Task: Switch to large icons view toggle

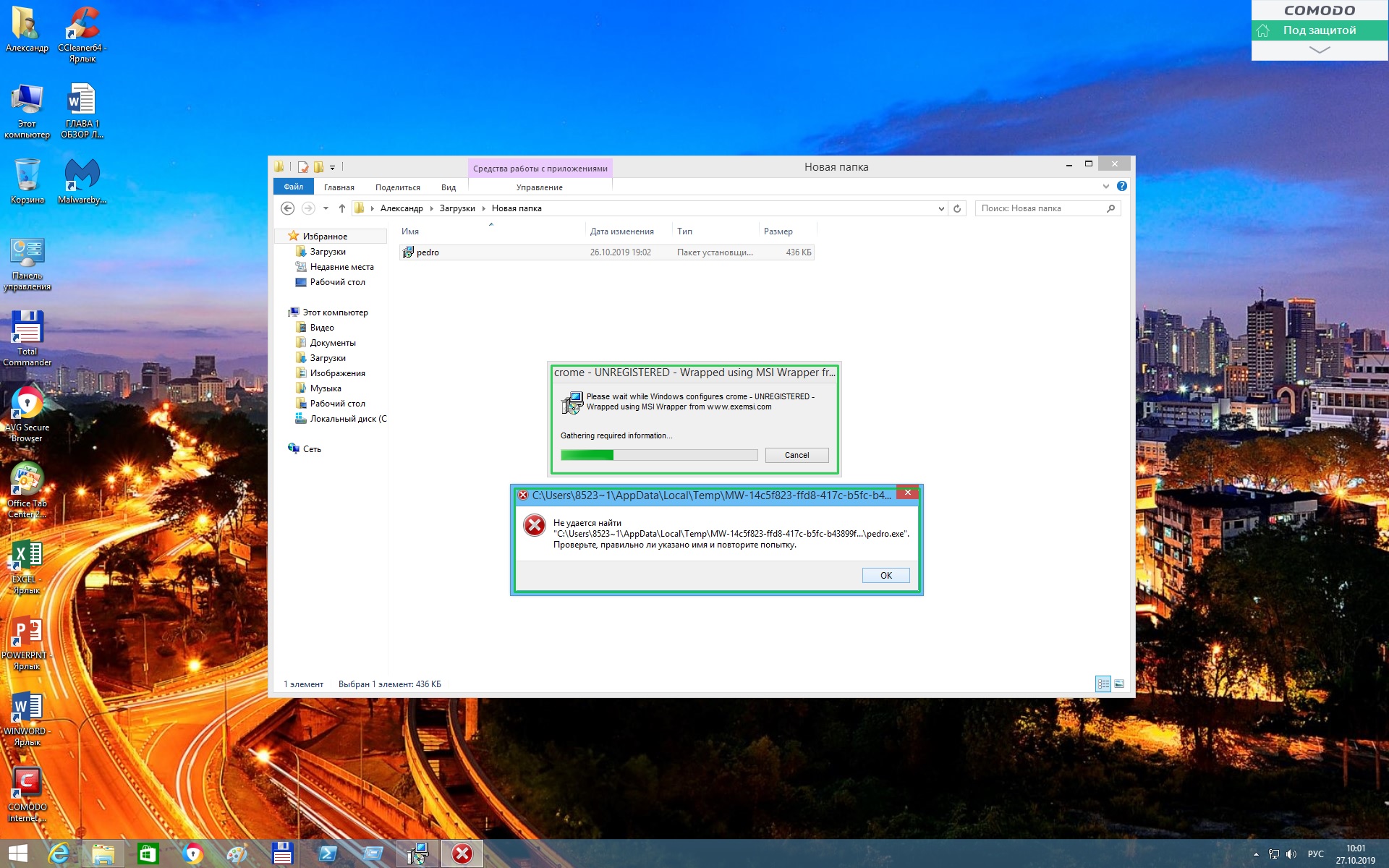Action: click(1119, 684)
